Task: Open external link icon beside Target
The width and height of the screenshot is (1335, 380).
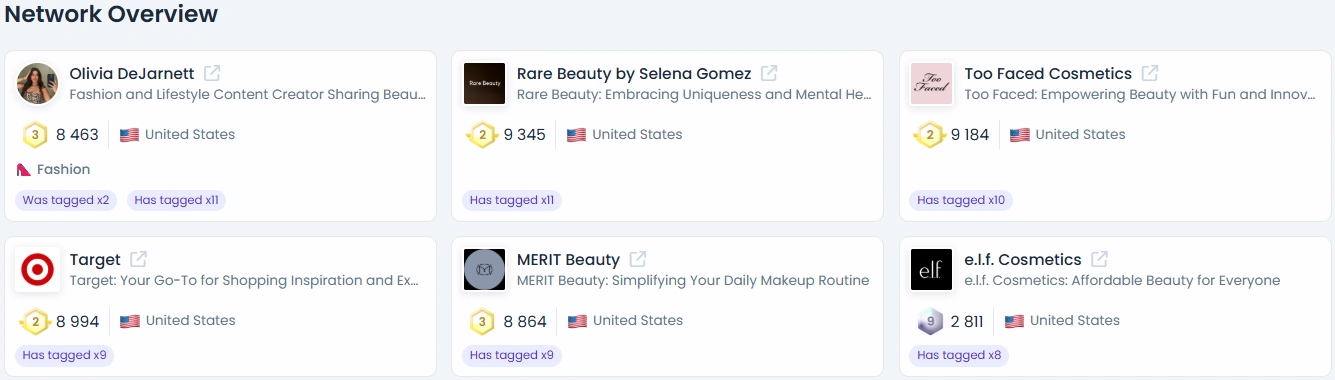Action: (x=139, y=259)
